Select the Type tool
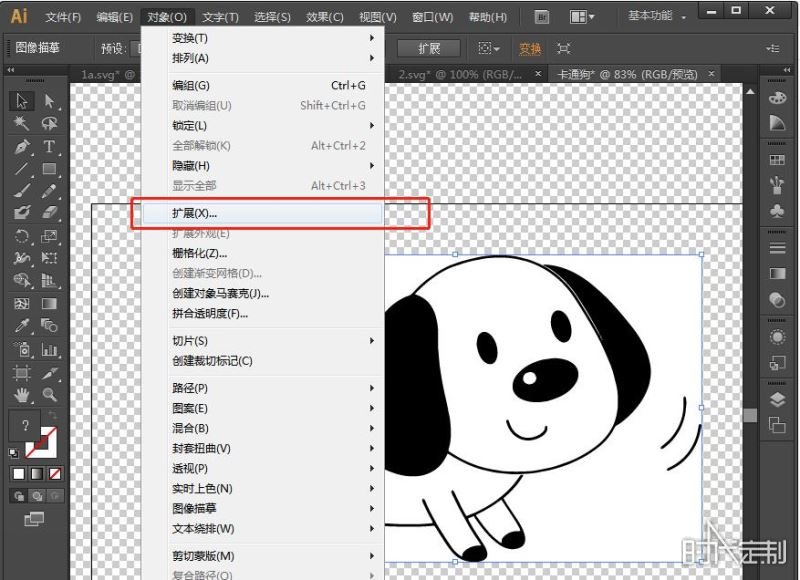This screenshot has height=580, width=800. point(49,147)
